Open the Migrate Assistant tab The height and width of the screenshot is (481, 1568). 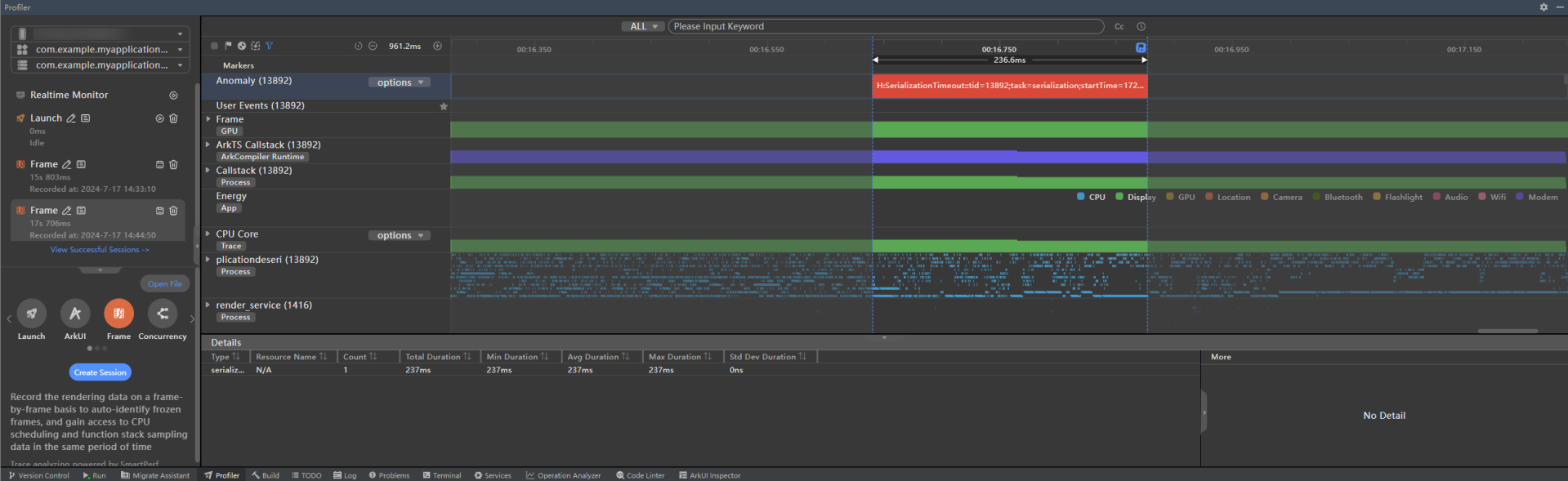click(x=155, y=475)
